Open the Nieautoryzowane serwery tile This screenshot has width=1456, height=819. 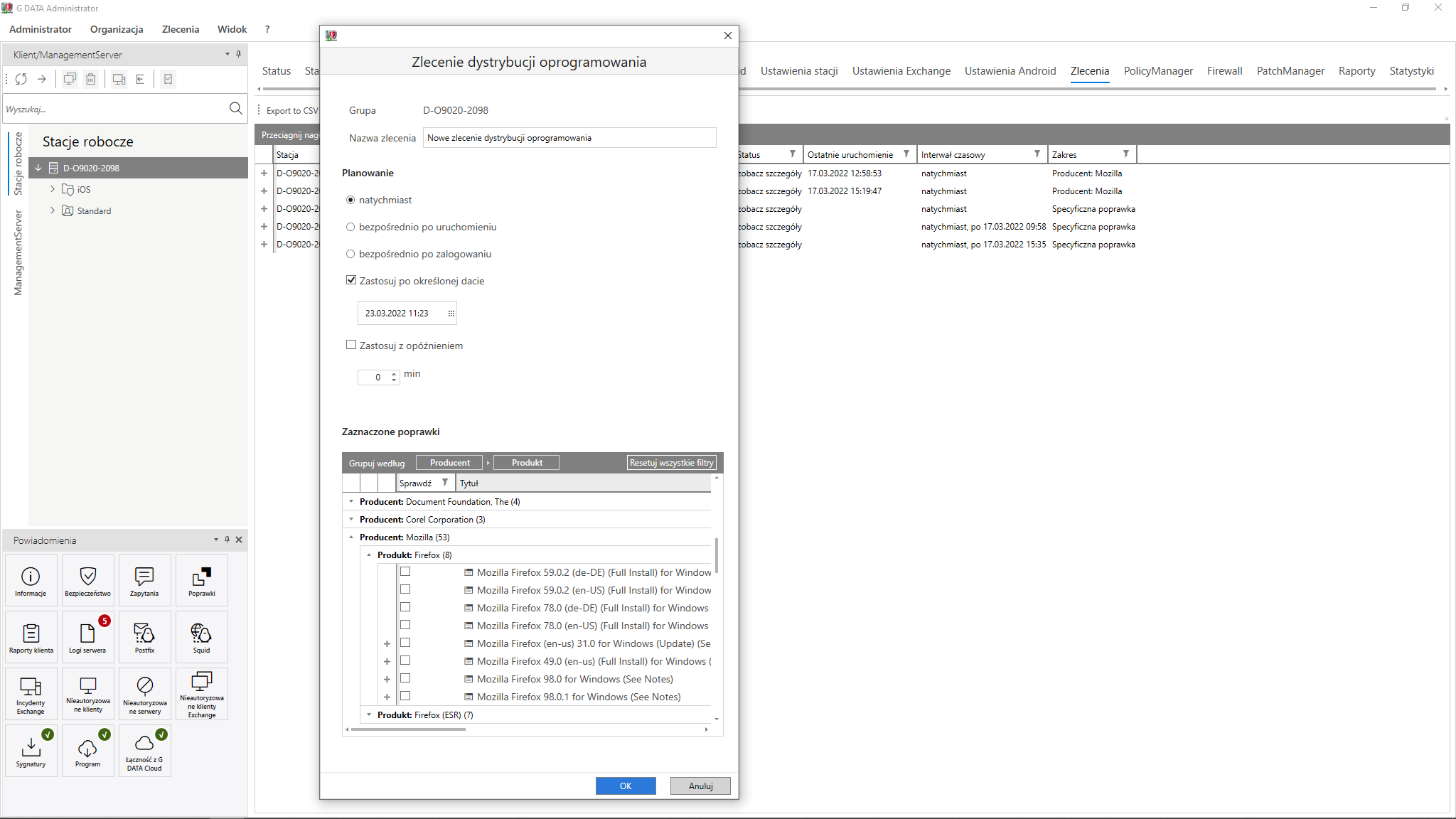point(145,694)
